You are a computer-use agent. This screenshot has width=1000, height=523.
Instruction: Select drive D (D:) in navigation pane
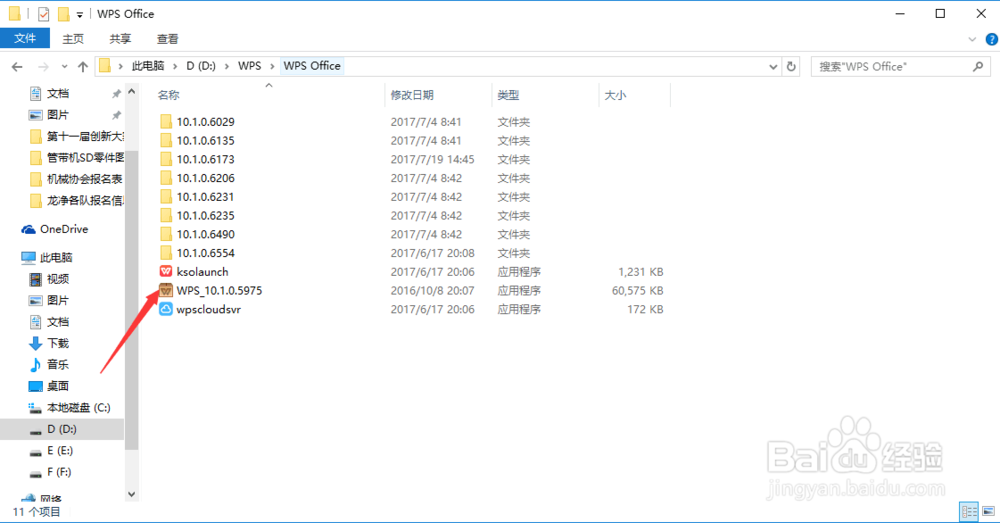(53, 429)
